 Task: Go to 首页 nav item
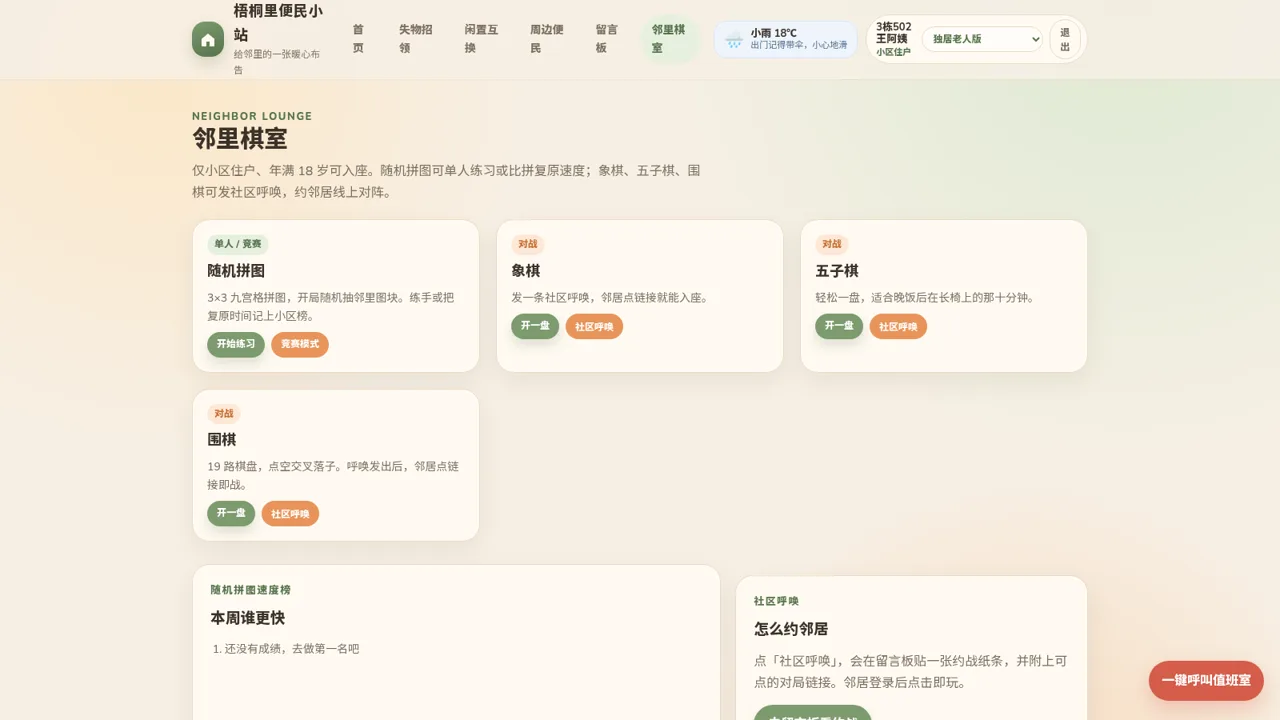(x=358, y=39)
